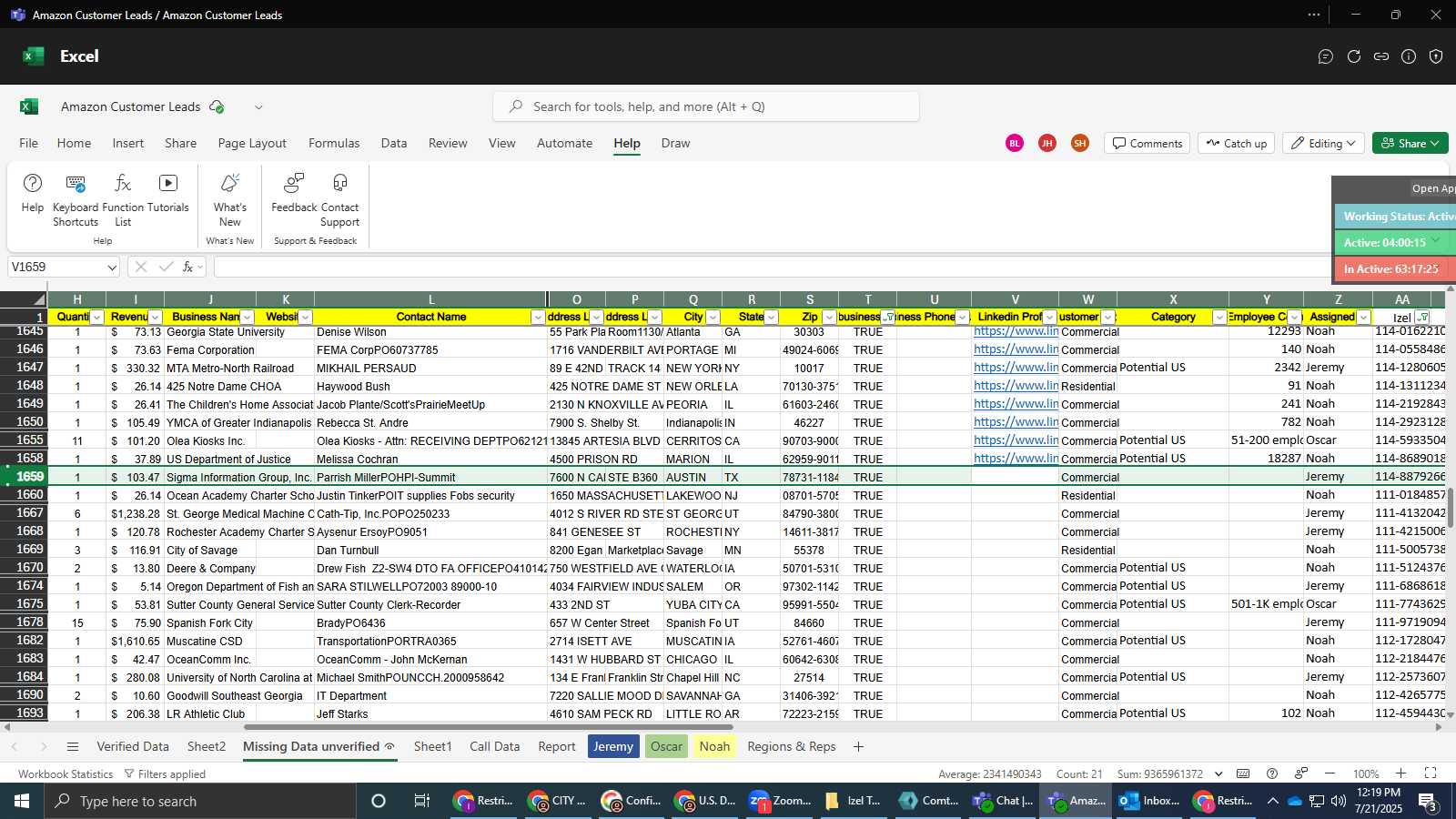Click the confirm formula checkmark icon
Viewport: 1456px width, 819px height.
pyautogui.click(x=166, y=267)
